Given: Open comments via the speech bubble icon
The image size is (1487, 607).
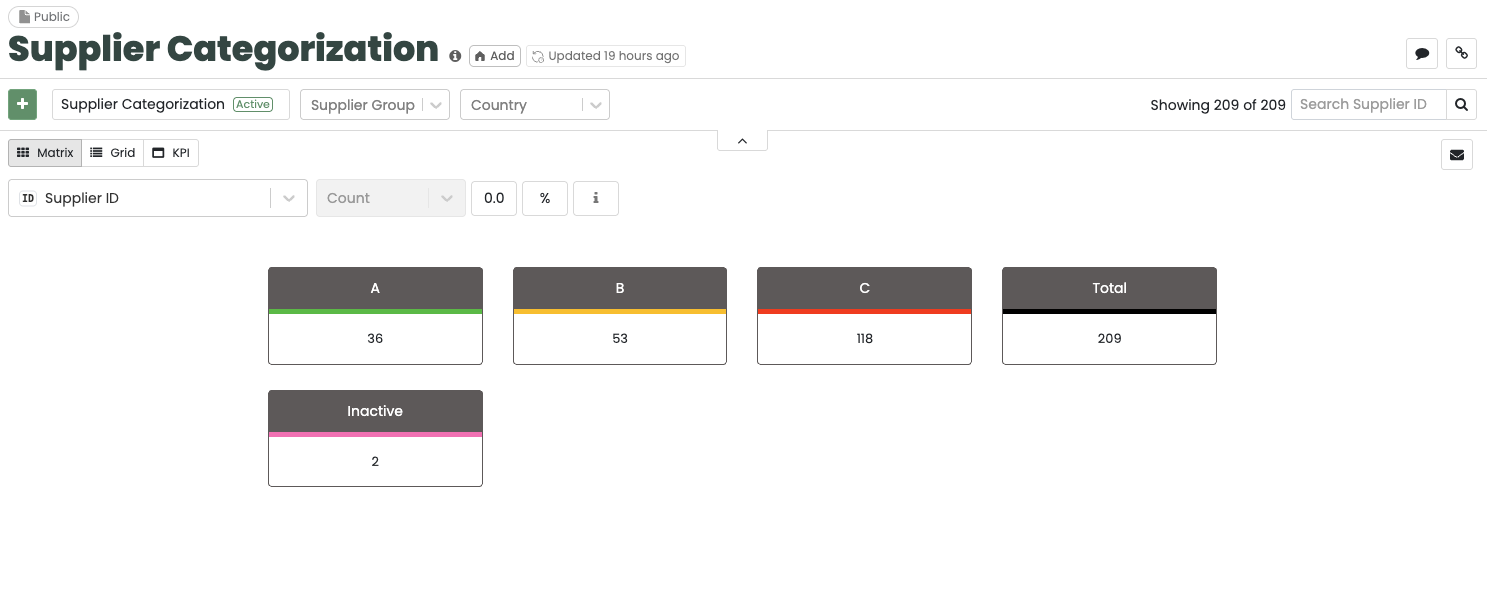Looking at the screenshot, I should coord(1421,53).
